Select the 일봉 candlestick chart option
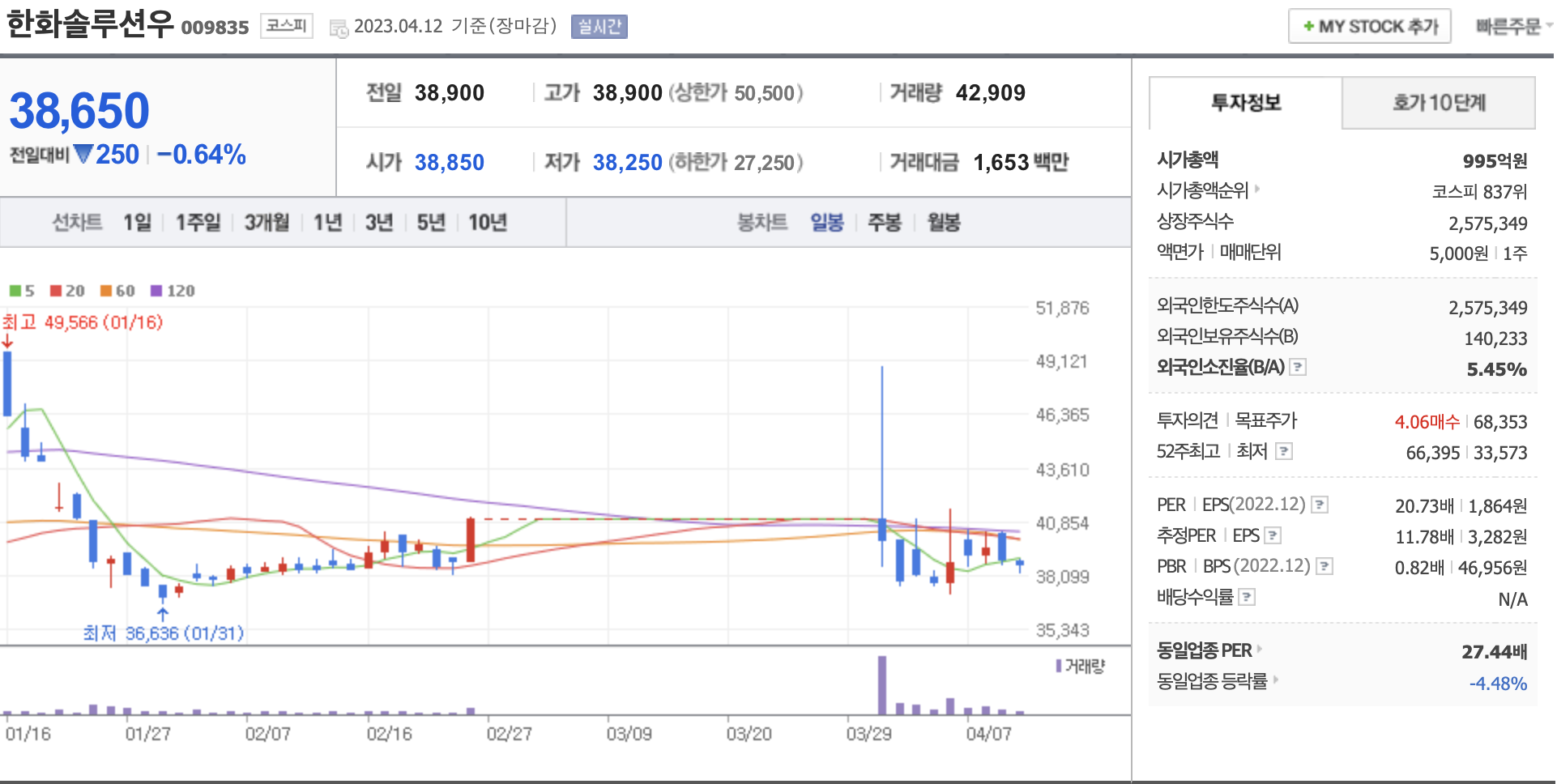The image size is (1557, 784). tap(827, 222)
